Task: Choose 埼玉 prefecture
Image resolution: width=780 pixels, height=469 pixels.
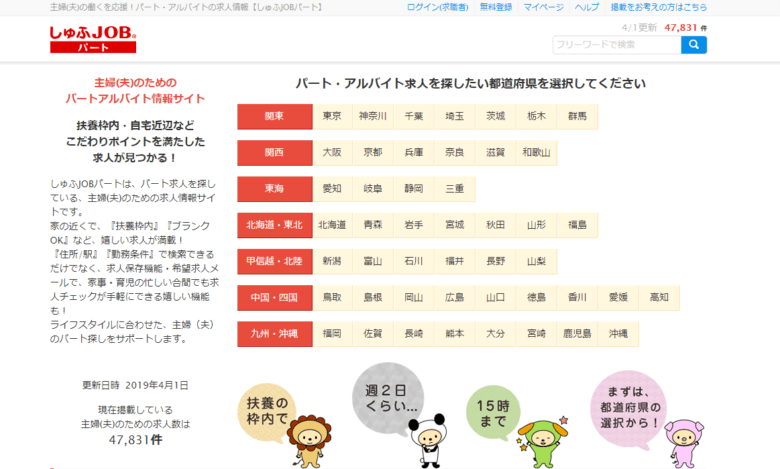Action: tap(455, 116)
